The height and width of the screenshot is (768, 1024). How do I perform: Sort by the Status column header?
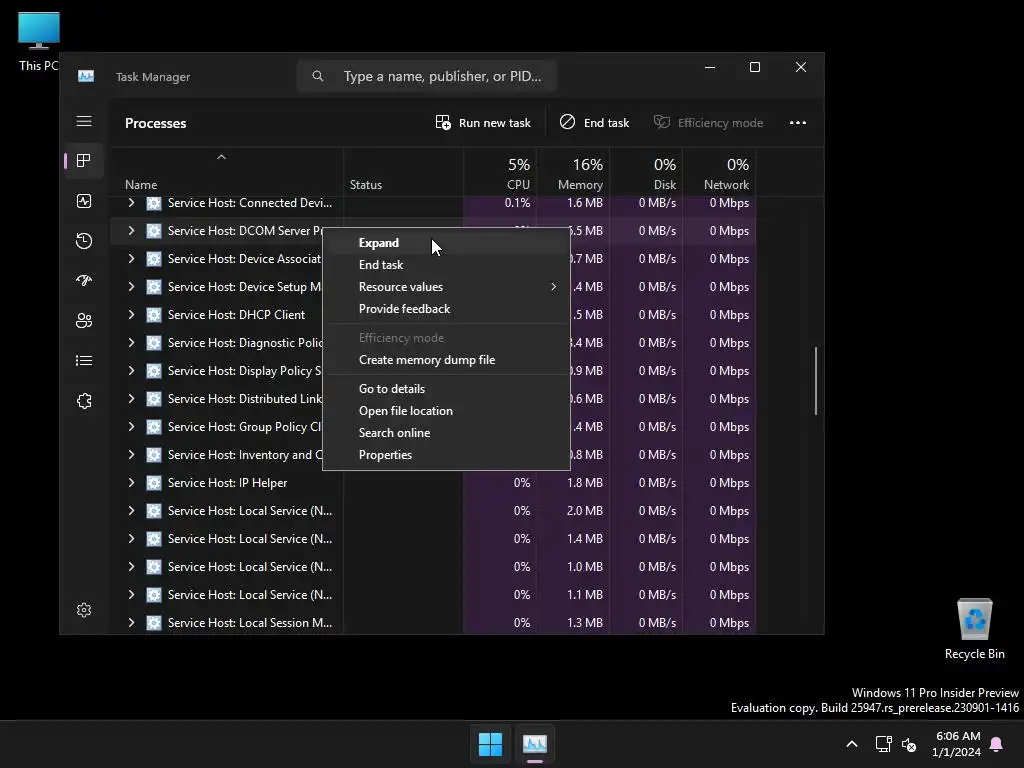pos(403,172)
